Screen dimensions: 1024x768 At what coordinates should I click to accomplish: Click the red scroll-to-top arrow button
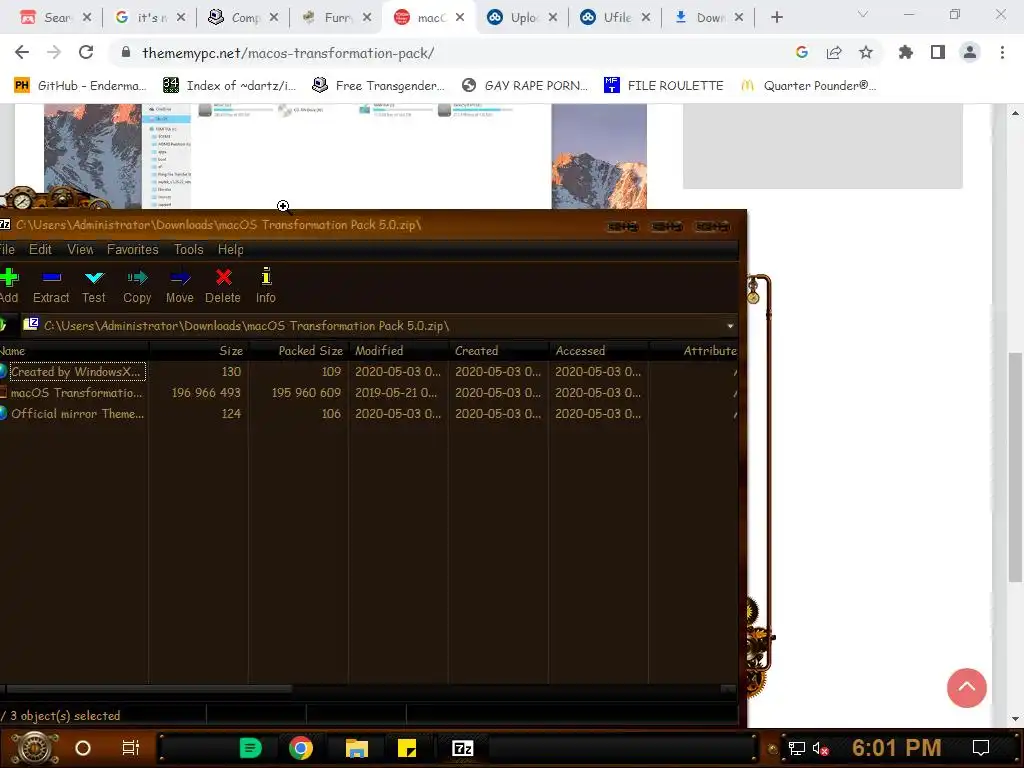coord(967,688)
